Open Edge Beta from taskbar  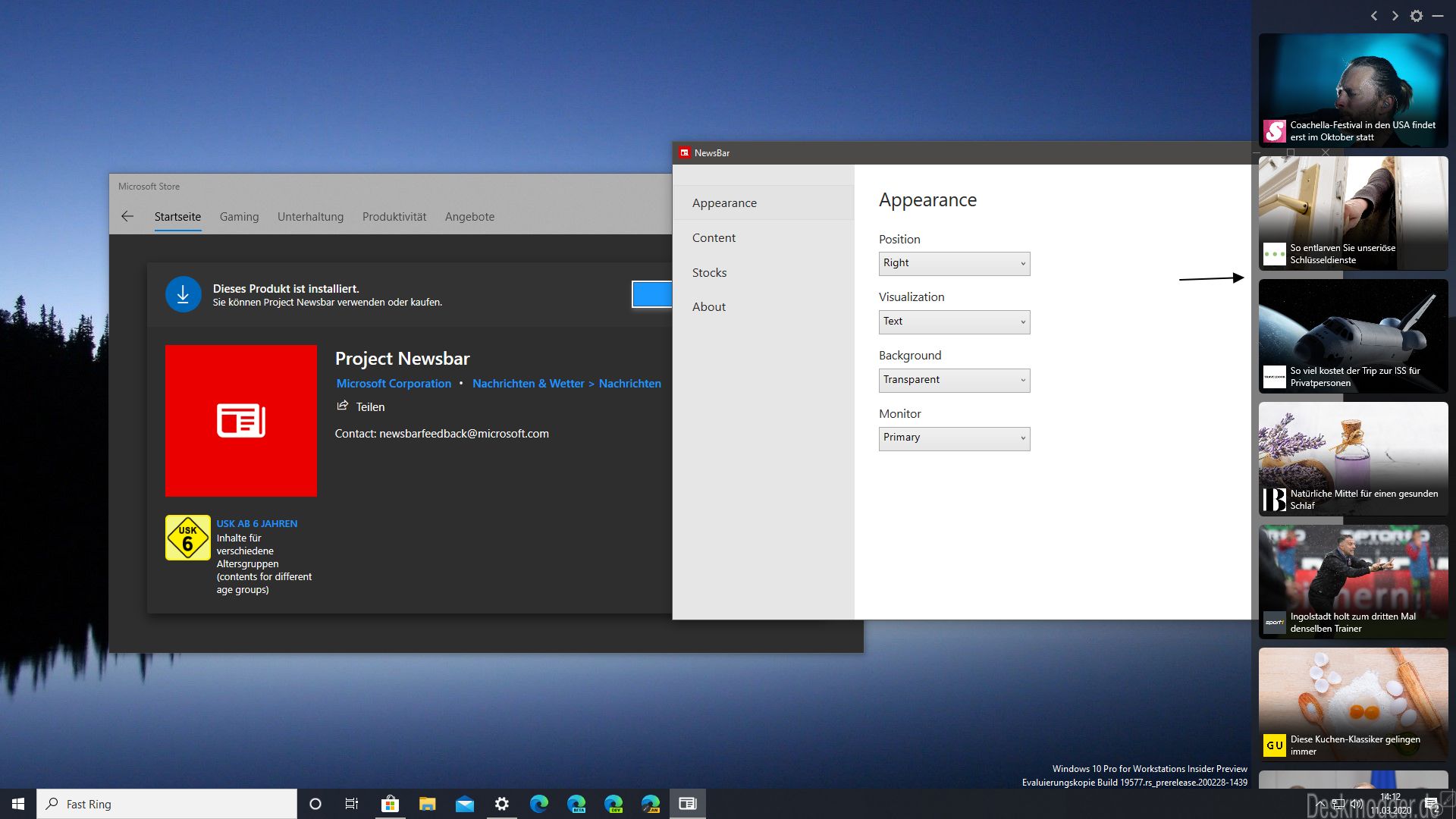[x=576, y=804]
